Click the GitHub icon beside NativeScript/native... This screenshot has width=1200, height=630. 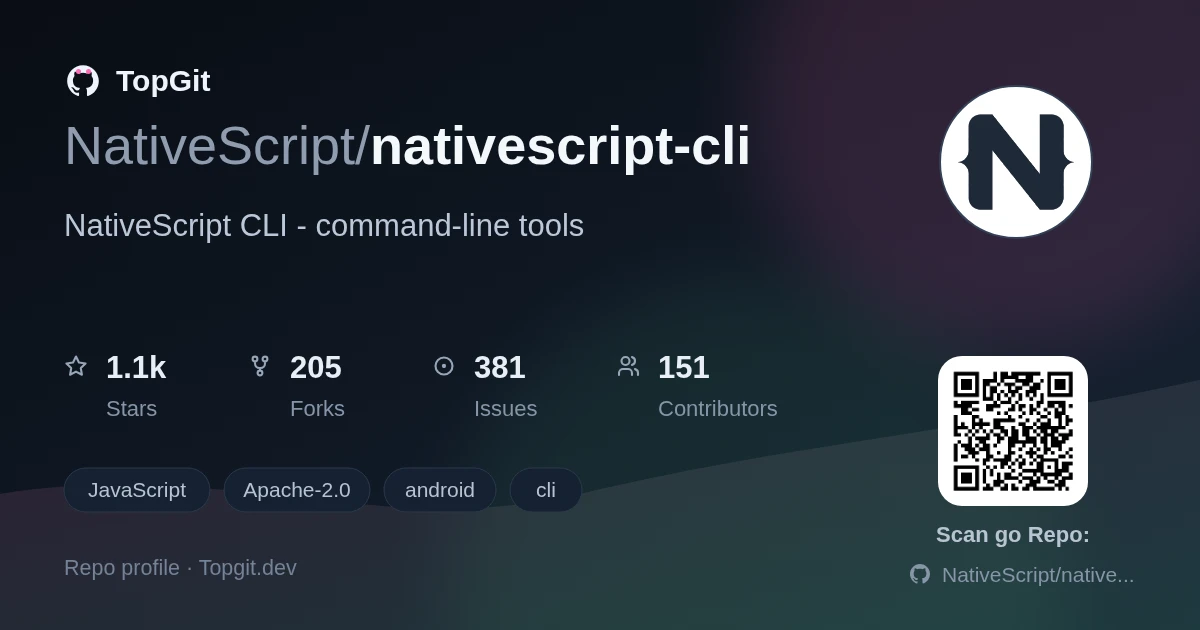(920, 574)
